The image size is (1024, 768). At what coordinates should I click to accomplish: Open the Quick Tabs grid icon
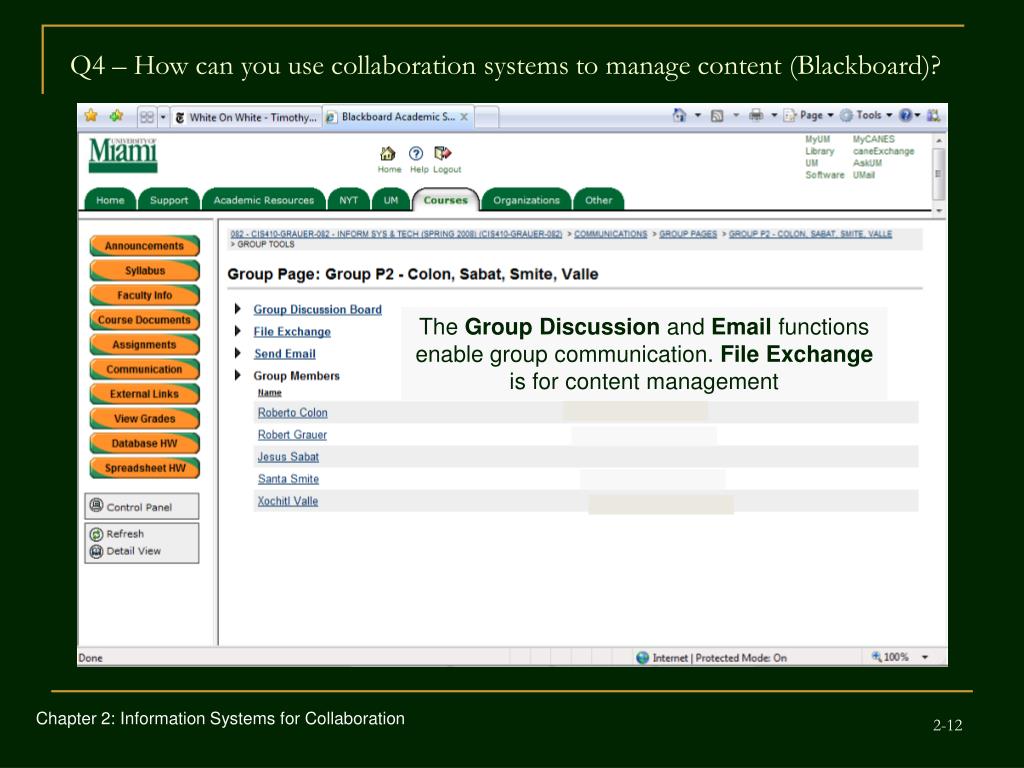click(147, 118)
